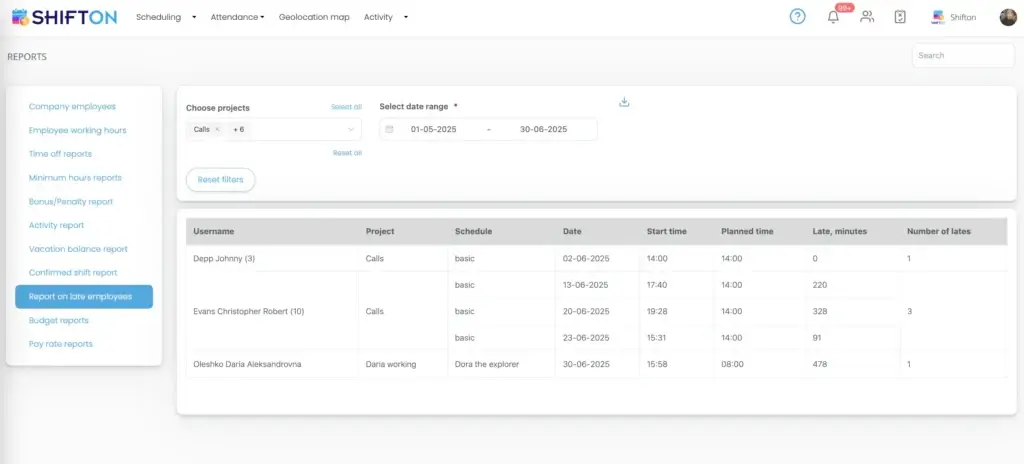This screenshot has width=1024, height=464.
Task: Click the Shifton logo to go home
Action: 64,17
